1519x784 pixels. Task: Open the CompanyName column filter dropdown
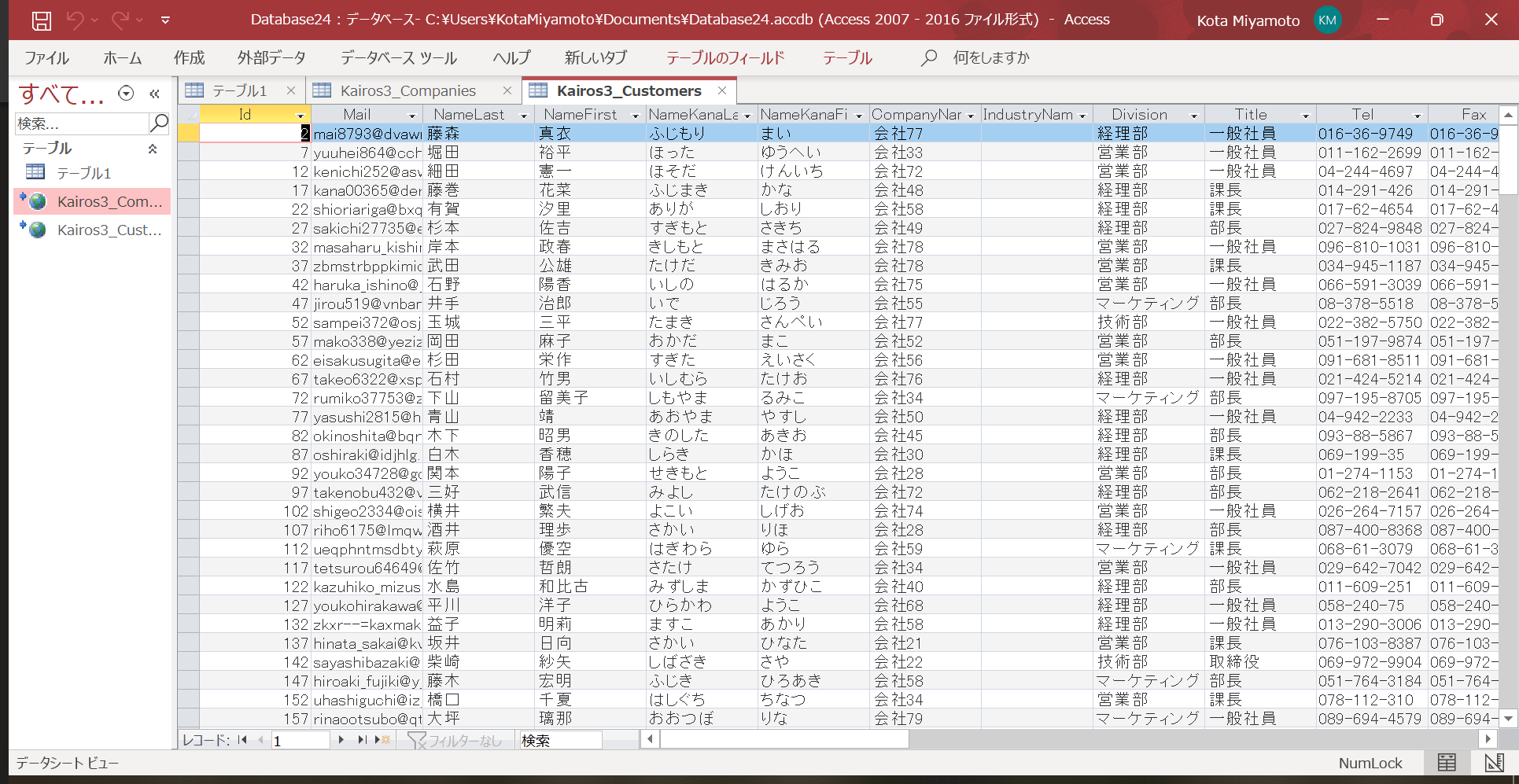971,116
